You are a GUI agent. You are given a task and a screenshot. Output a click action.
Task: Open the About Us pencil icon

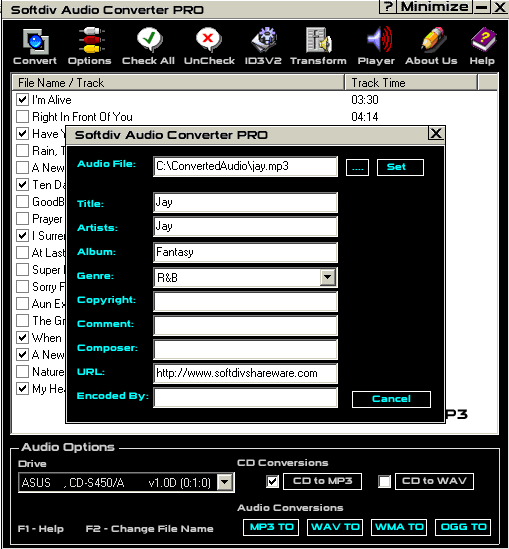tap(433, 40)
